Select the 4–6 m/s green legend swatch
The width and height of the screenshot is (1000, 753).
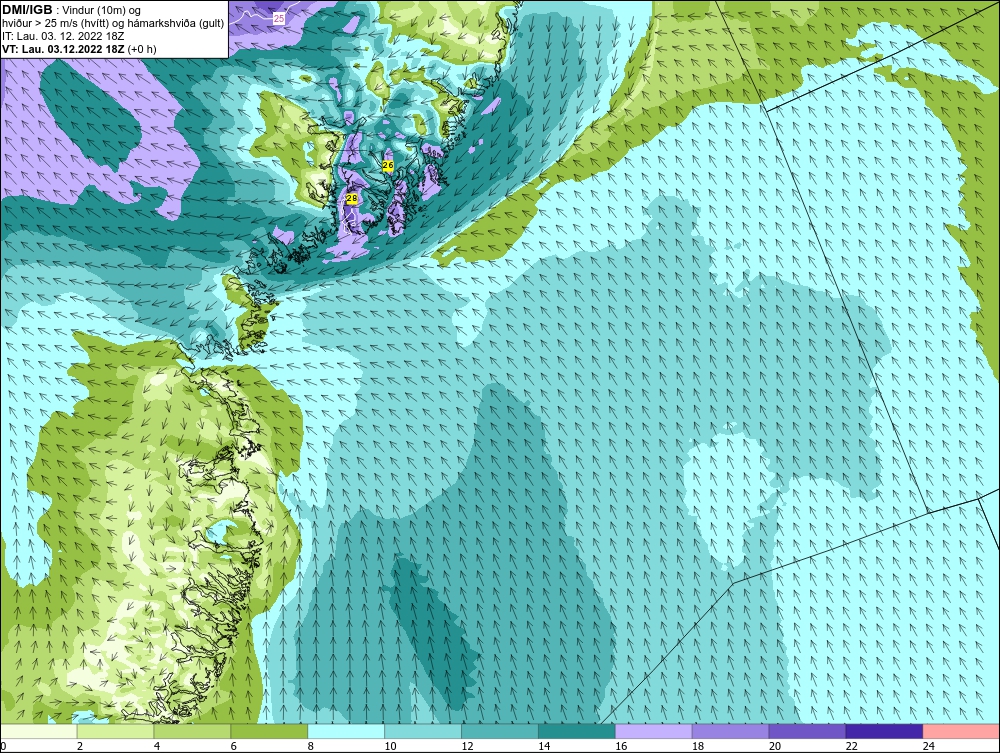pos(192,731)
